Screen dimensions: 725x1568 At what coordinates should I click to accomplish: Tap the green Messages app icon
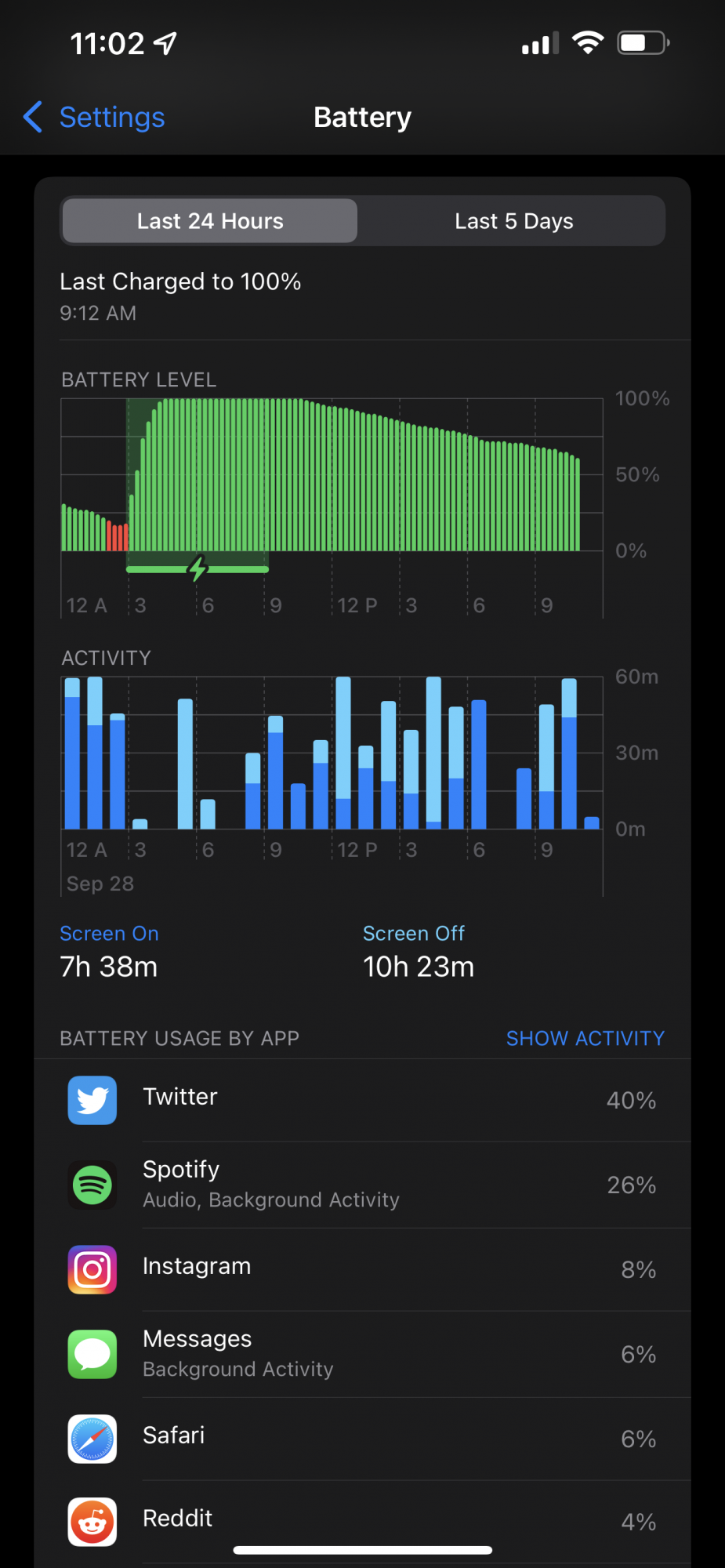92,1354
